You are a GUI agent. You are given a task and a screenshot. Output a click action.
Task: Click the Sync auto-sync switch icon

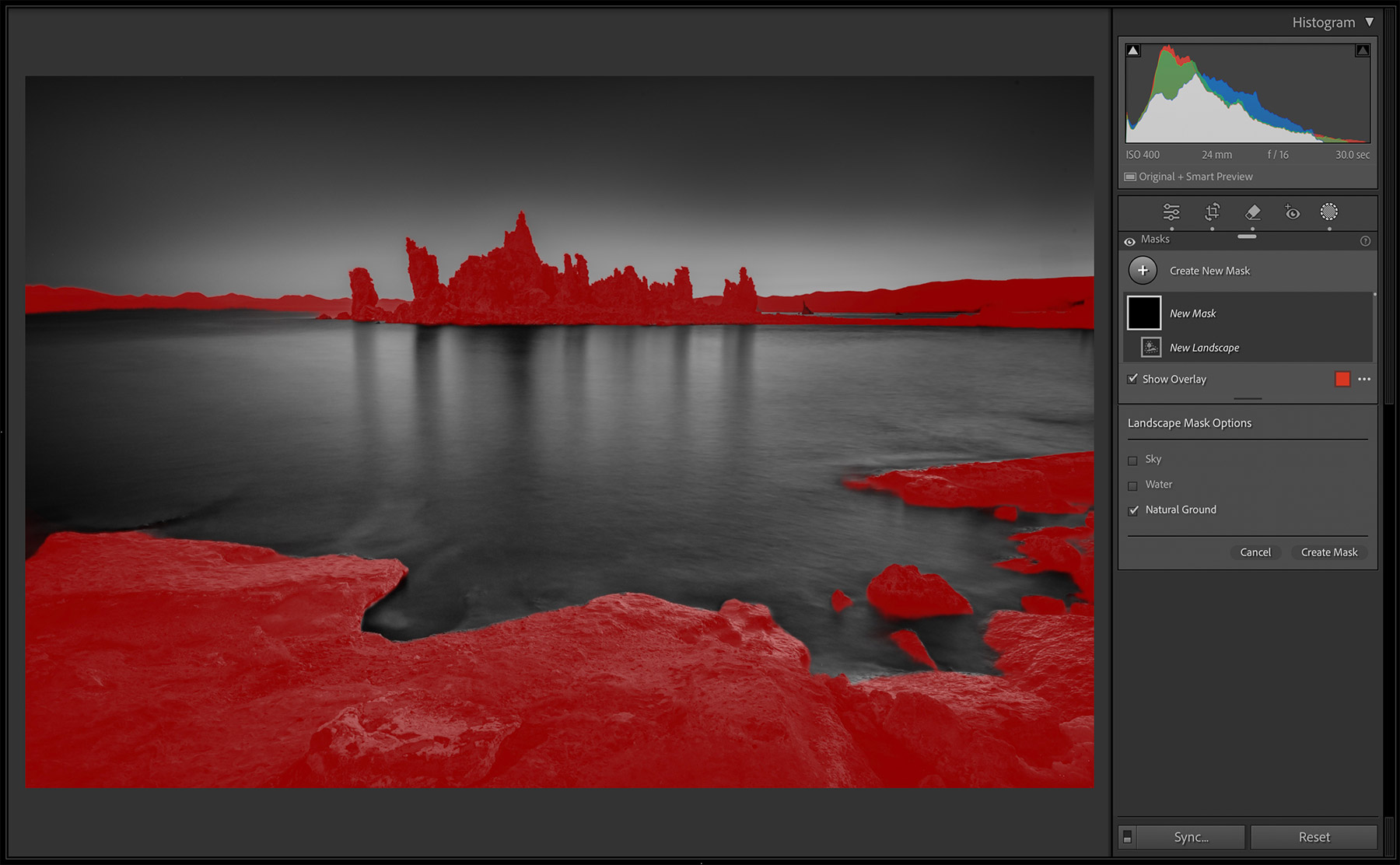(x=1127, y=837)
